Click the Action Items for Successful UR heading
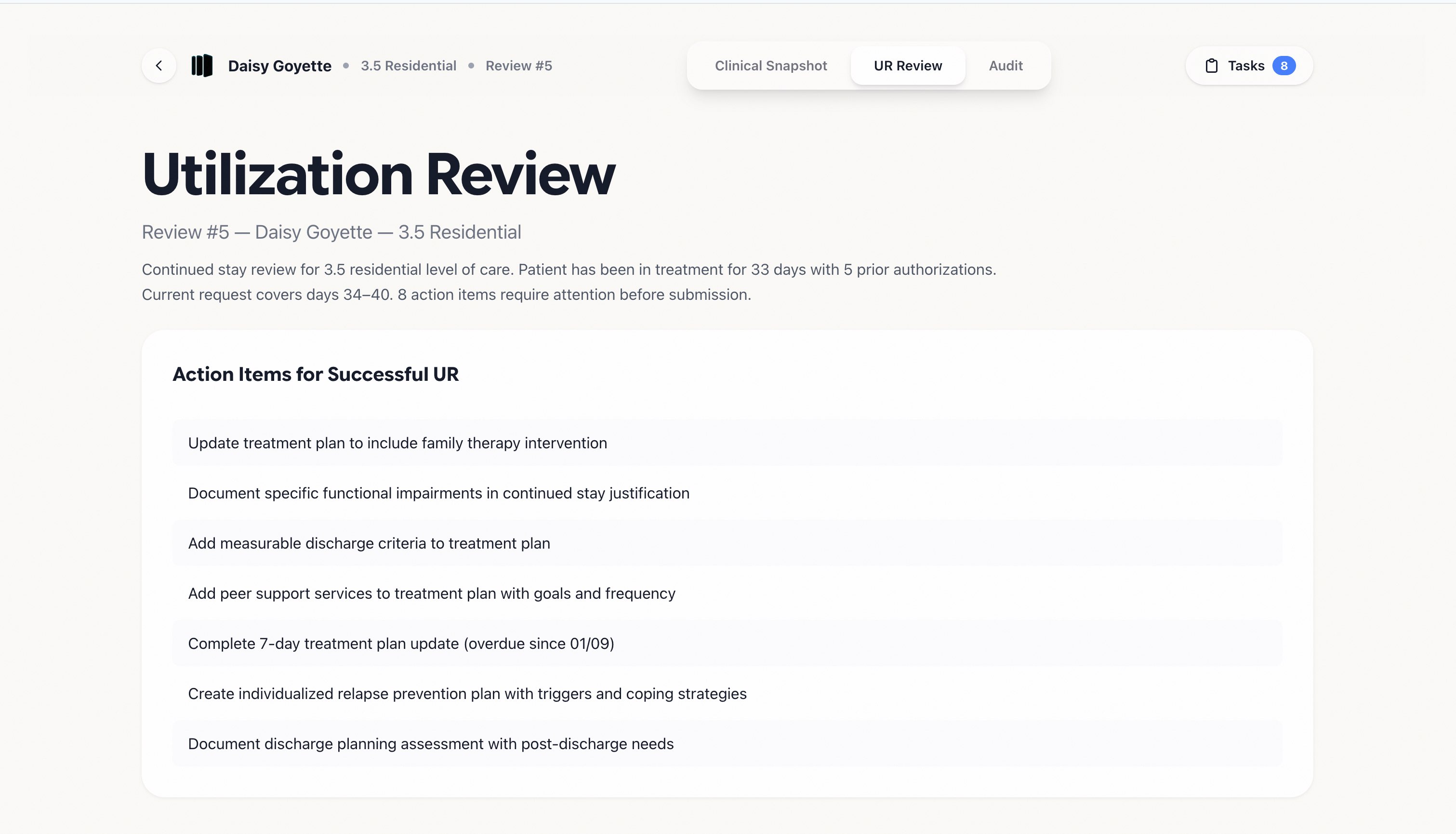 click(x=316, y=374)
